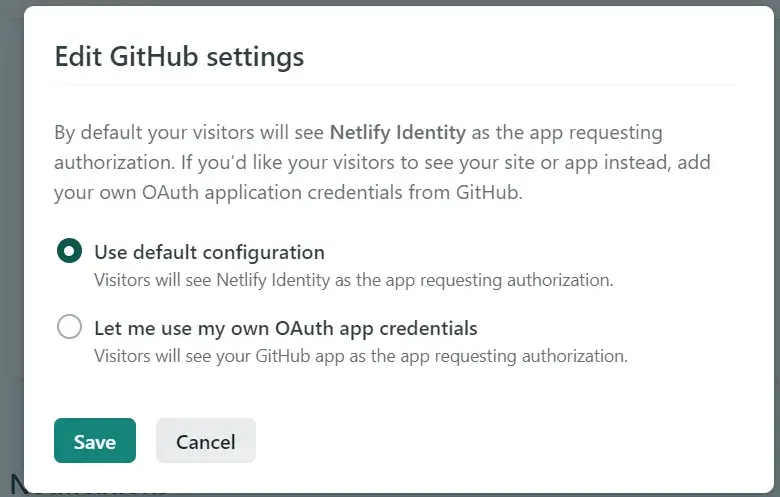Click the divider line under the dialog title
This screenshot has height=497, width=780.
(395, 85)
